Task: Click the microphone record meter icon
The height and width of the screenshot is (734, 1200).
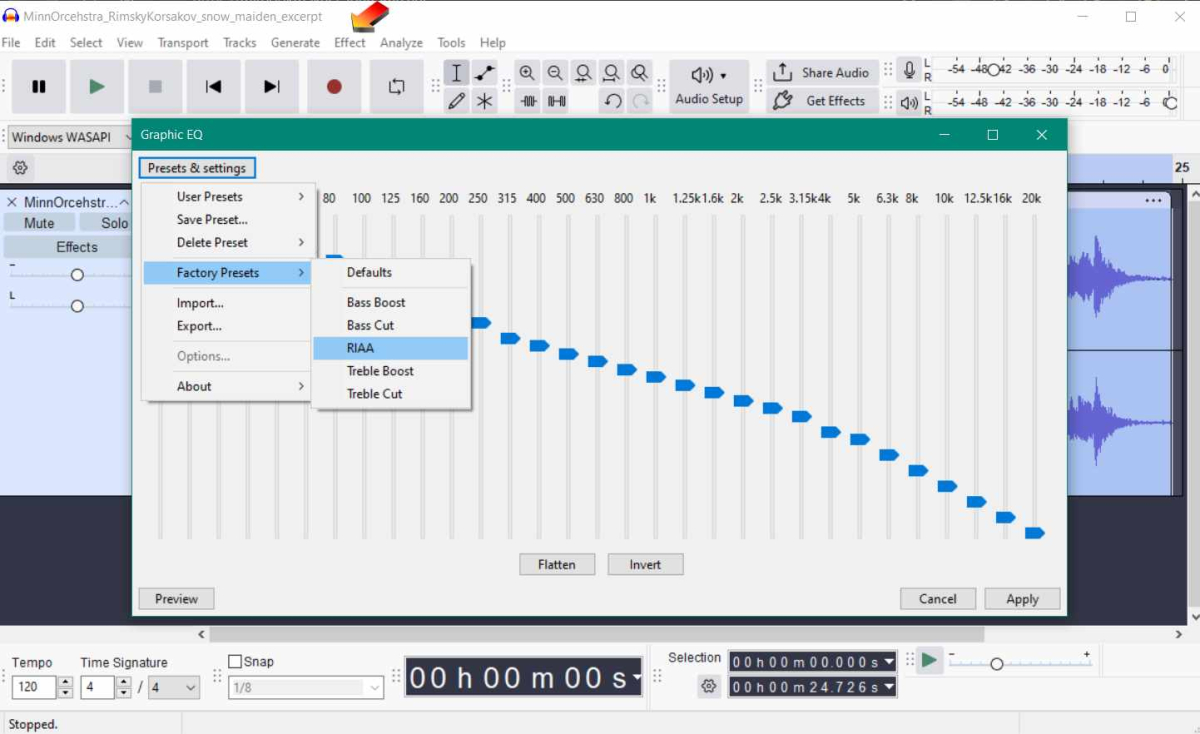Action: [x=909, y=70]
